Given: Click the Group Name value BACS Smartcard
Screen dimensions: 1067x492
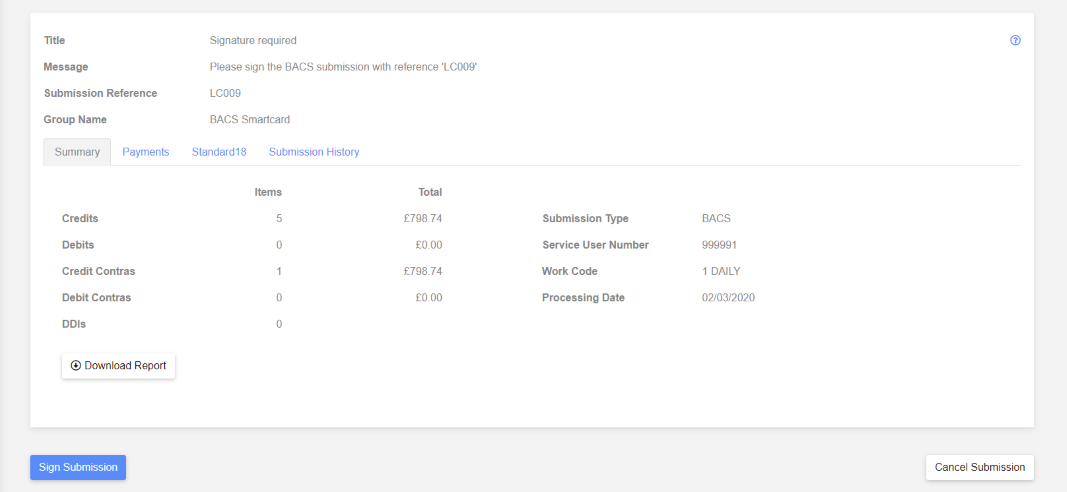Looking at the screenshot, I should [250, 120].
